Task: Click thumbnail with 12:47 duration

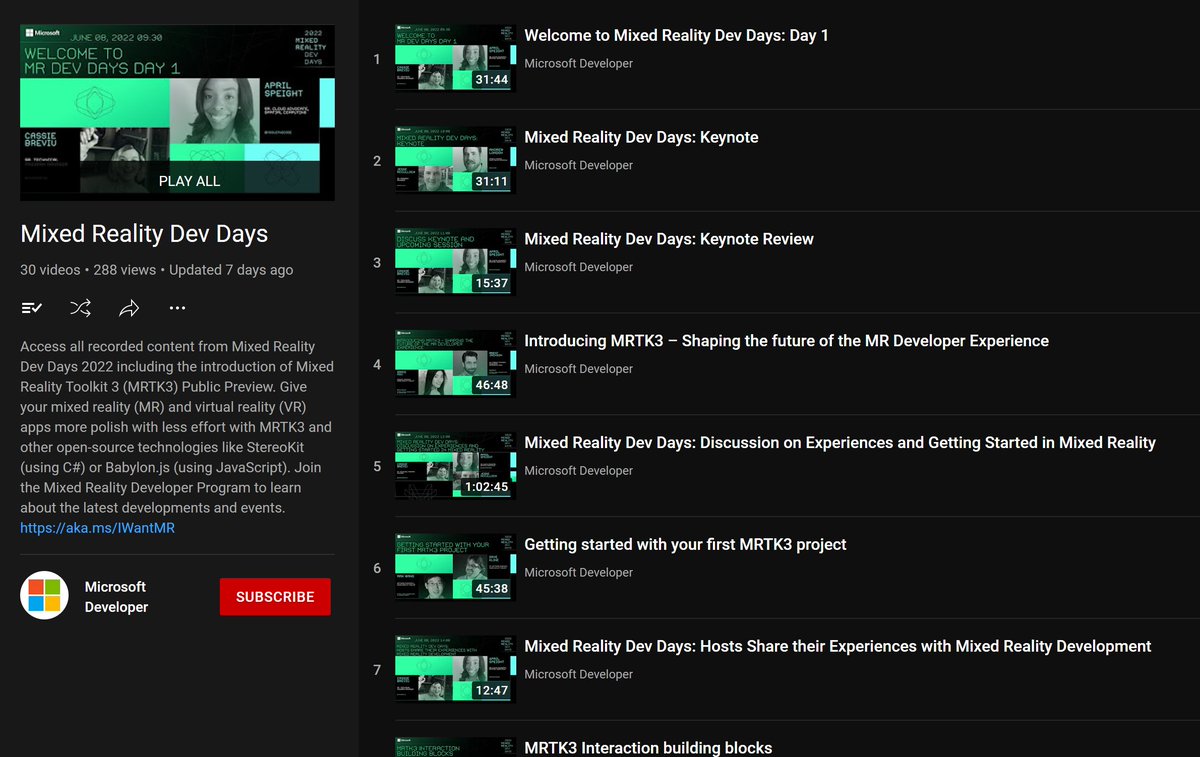Action: 455,670
